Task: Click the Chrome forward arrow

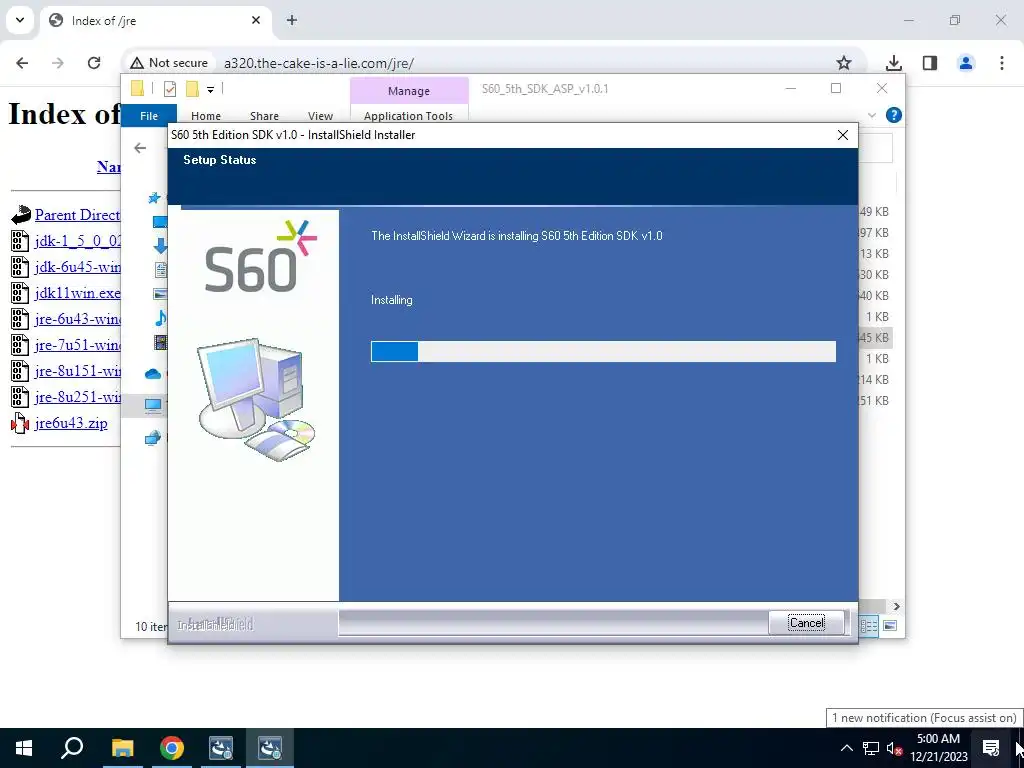Action: click(57, 63)
